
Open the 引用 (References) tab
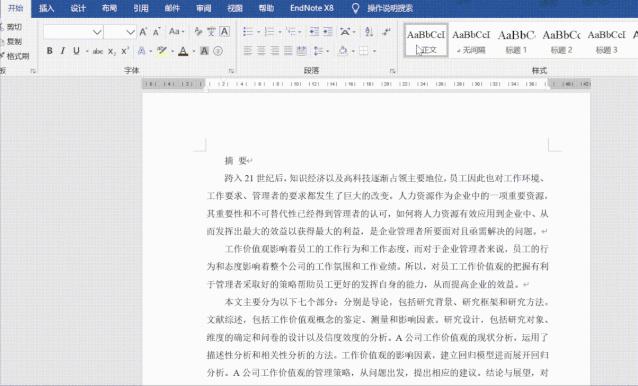141,8
